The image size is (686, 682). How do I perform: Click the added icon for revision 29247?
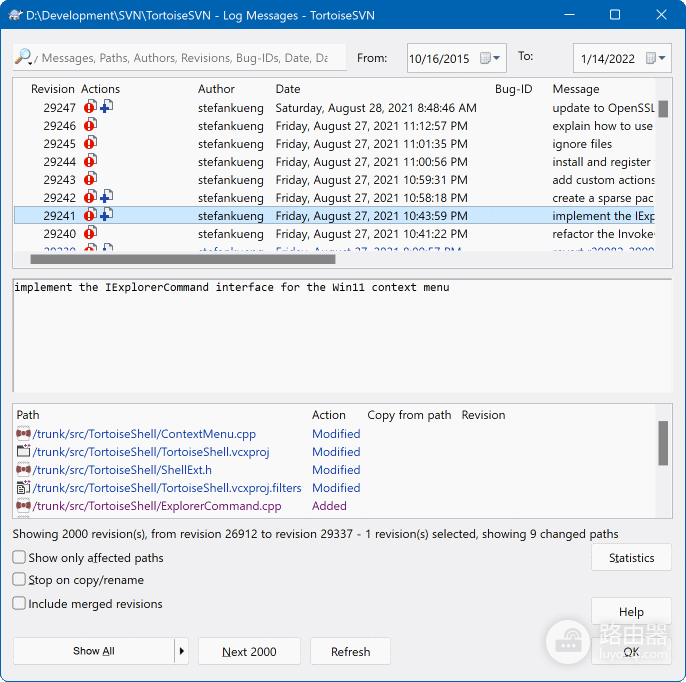tap(106, 107)
